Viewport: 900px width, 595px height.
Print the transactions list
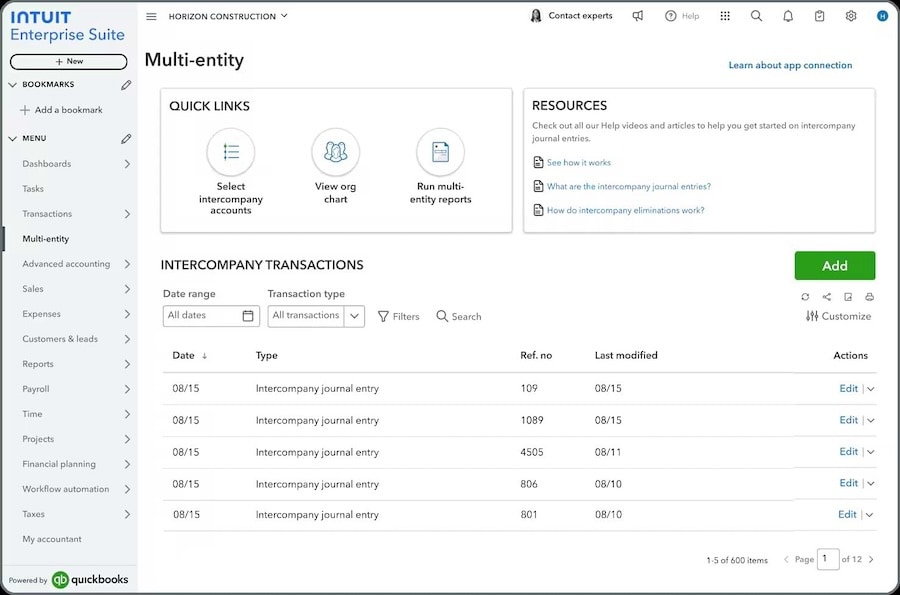coord(869,297)
